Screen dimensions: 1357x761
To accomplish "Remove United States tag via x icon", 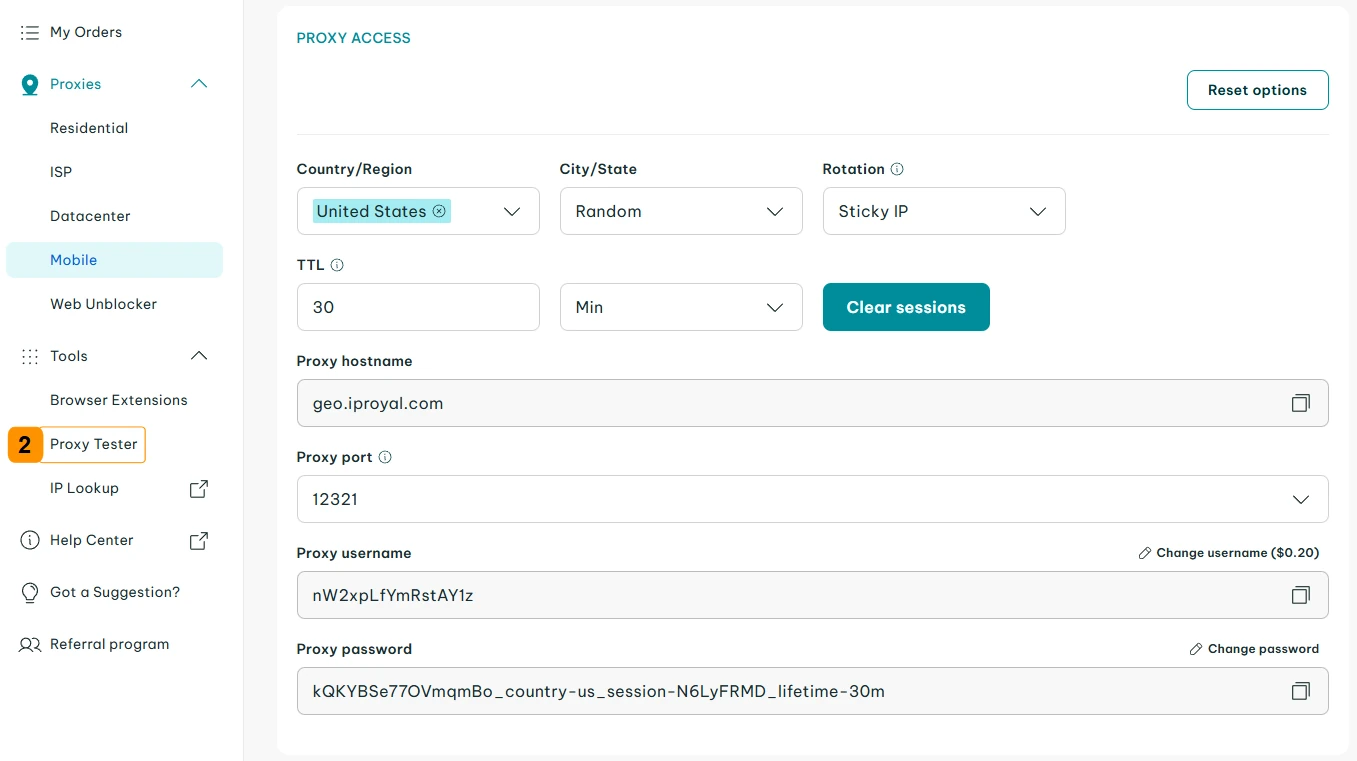I will click(439, 211).
